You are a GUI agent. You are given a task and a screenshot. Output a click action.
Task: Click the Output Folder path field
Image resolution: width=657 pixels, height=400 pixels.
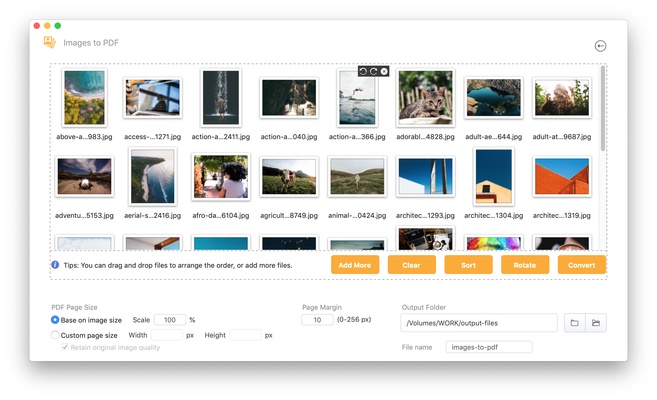pos(479,323)
